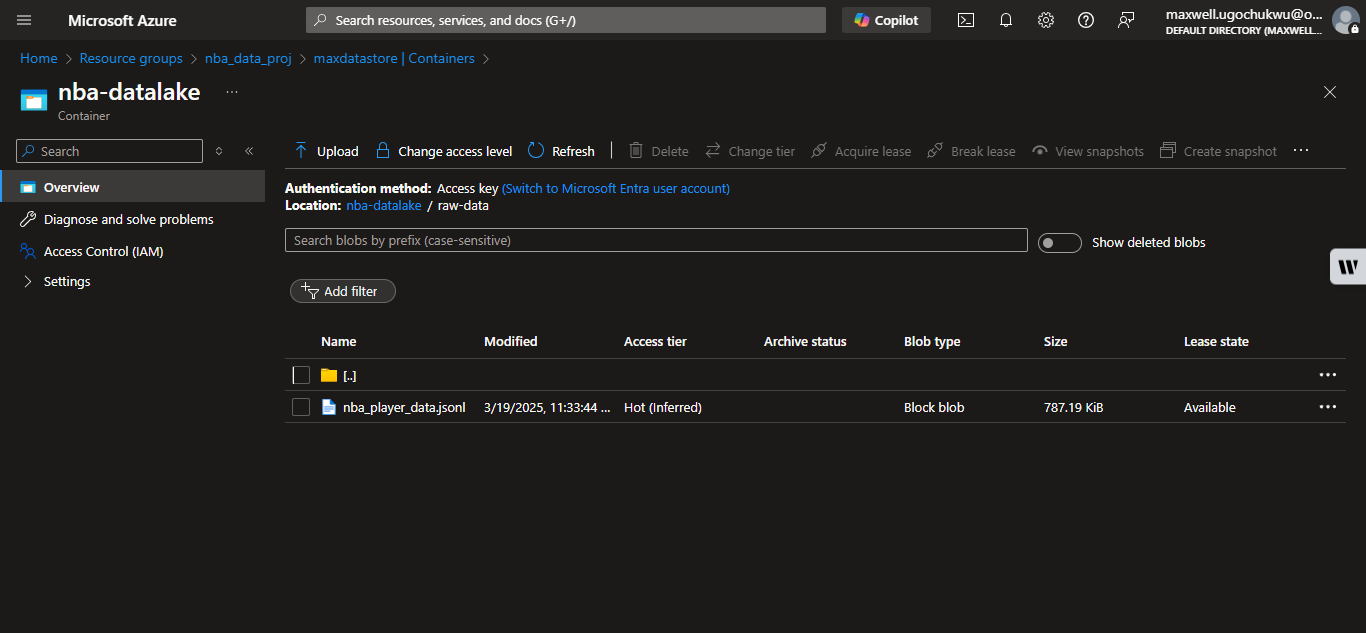Open the floating side widget icon
The image size is (1366, 633).
pyautogui.click(x=1348, y=266)
